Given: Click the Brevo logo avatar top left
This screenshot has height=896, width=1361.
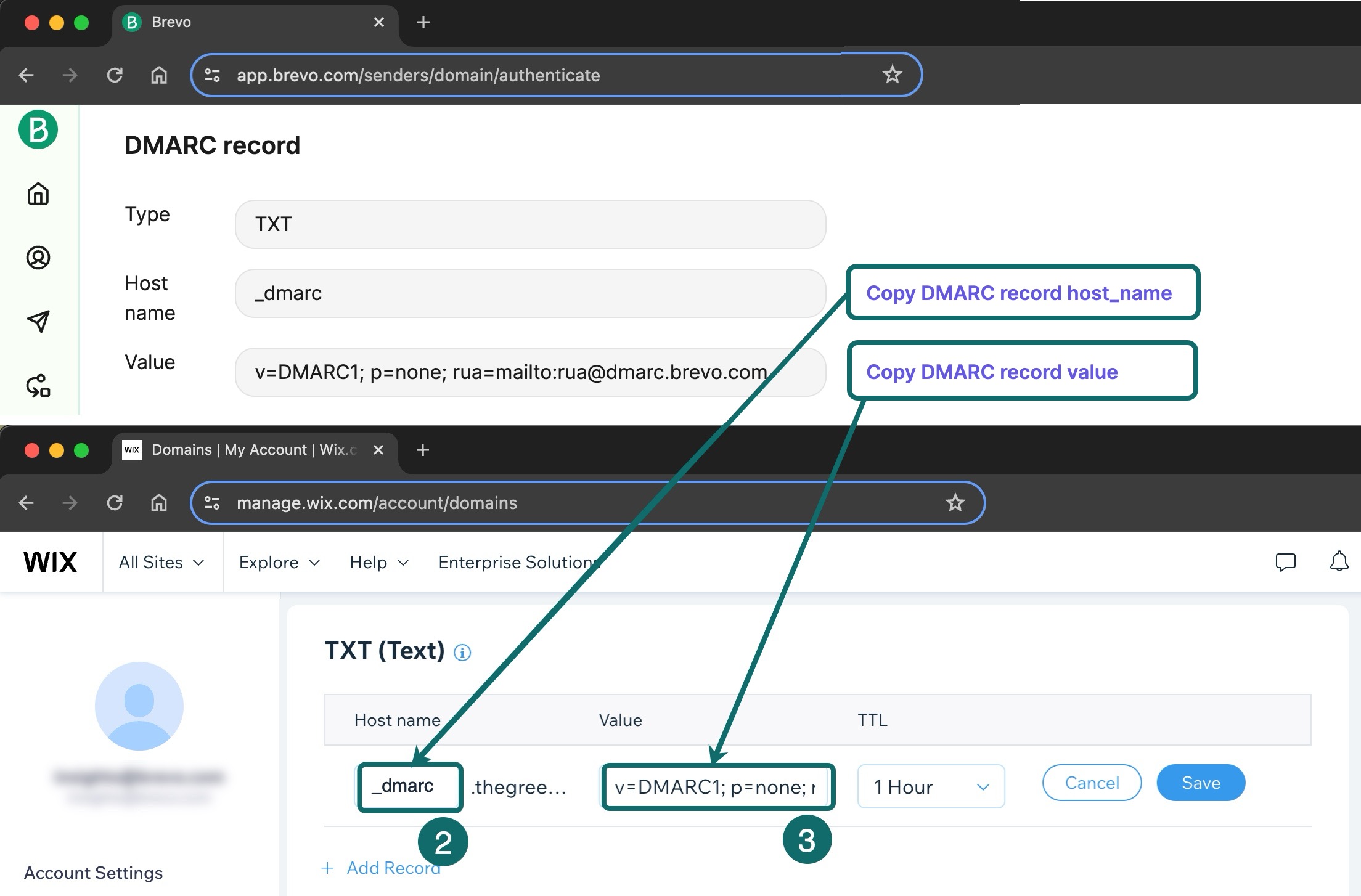Looking at the screenshot, I should point(37,128).
